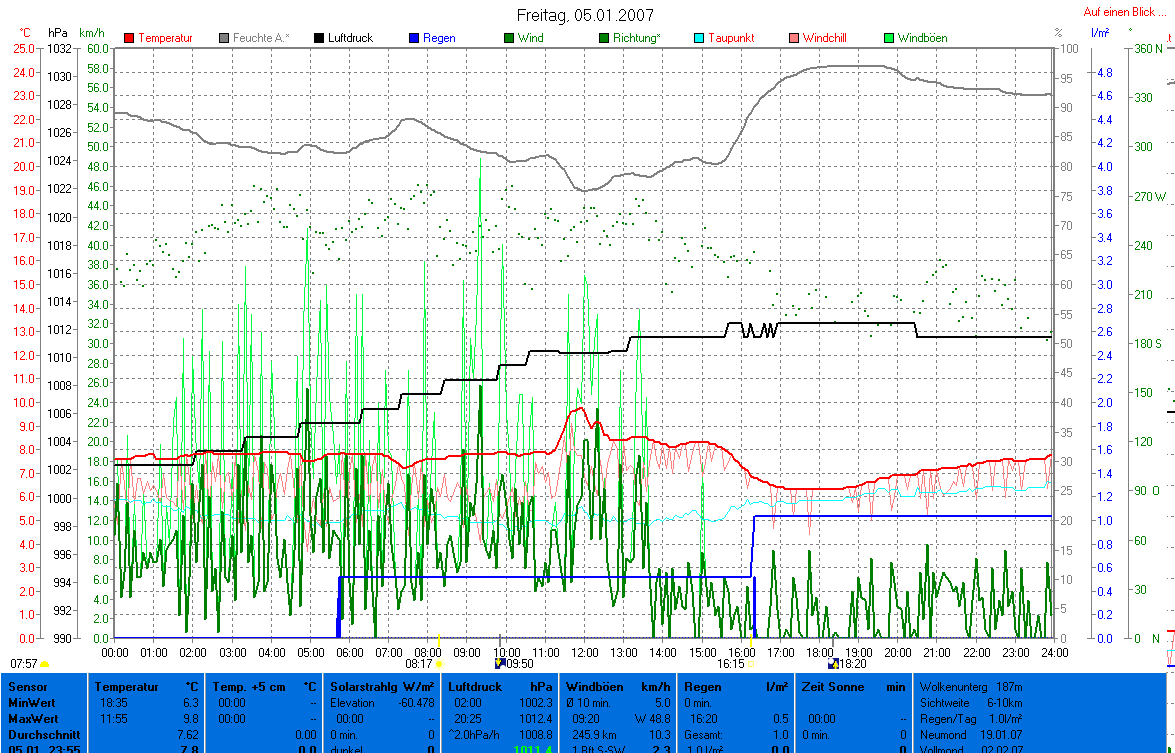The height and width of the screenshot is (753, 1175).
Task: Click the cyan Taupunkt legend square
Action: coord(700,38)
